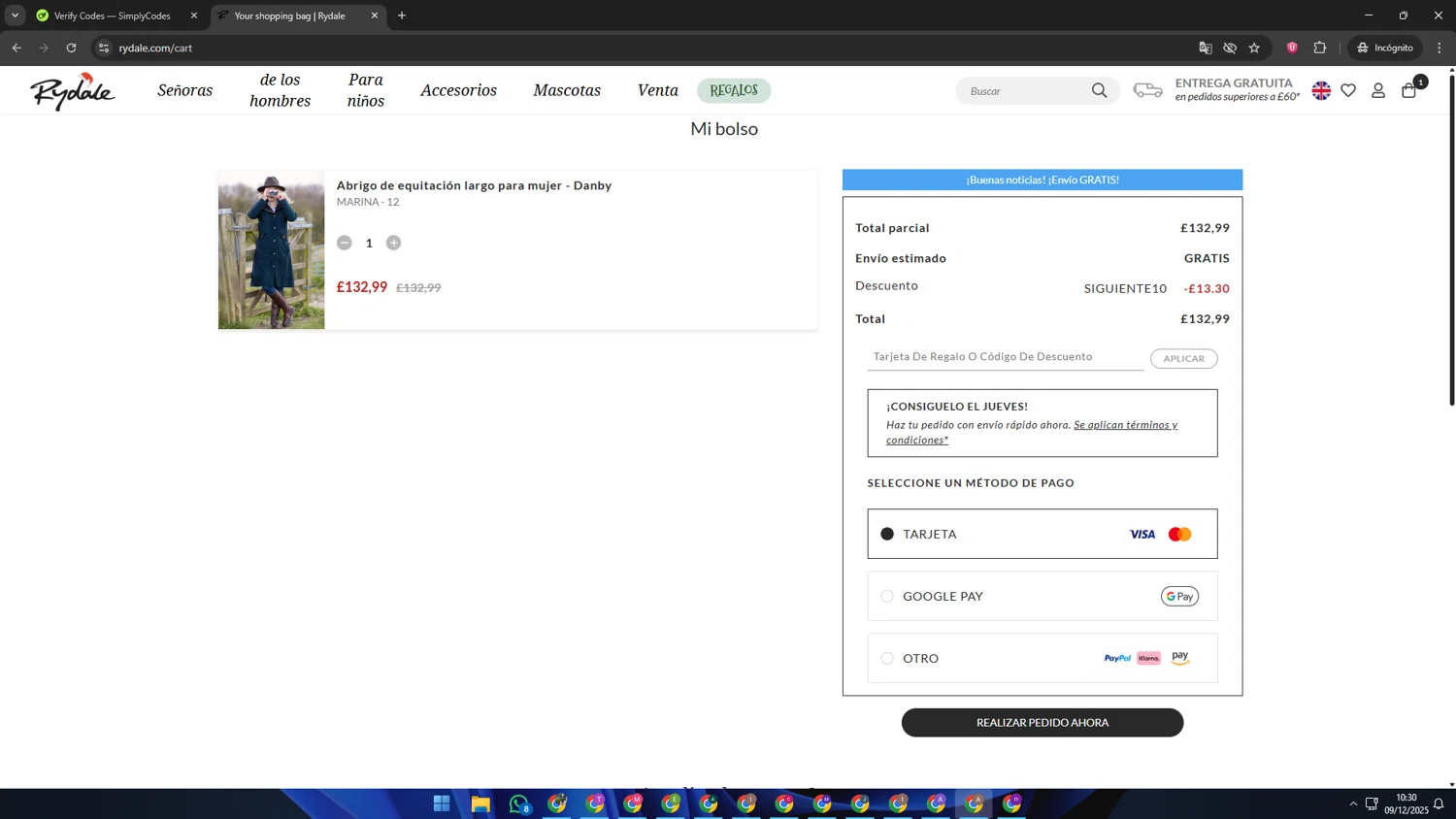Click REALIZAR PEDIDO AHORA button
The width and height of the screenshot is (1456, 819).
coord(1042,722)
